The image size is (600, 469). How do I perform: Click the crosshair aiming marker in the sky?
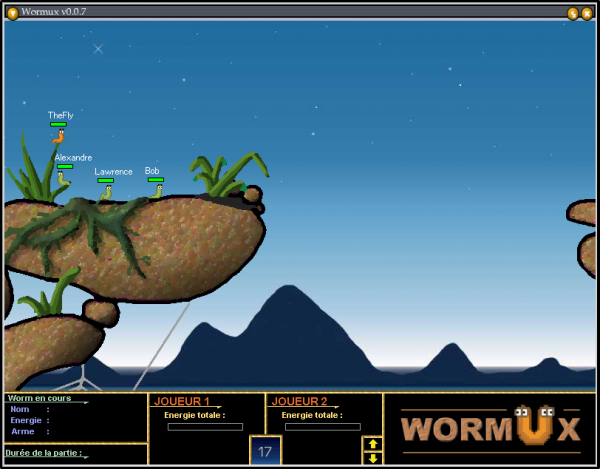click(98, 48)
